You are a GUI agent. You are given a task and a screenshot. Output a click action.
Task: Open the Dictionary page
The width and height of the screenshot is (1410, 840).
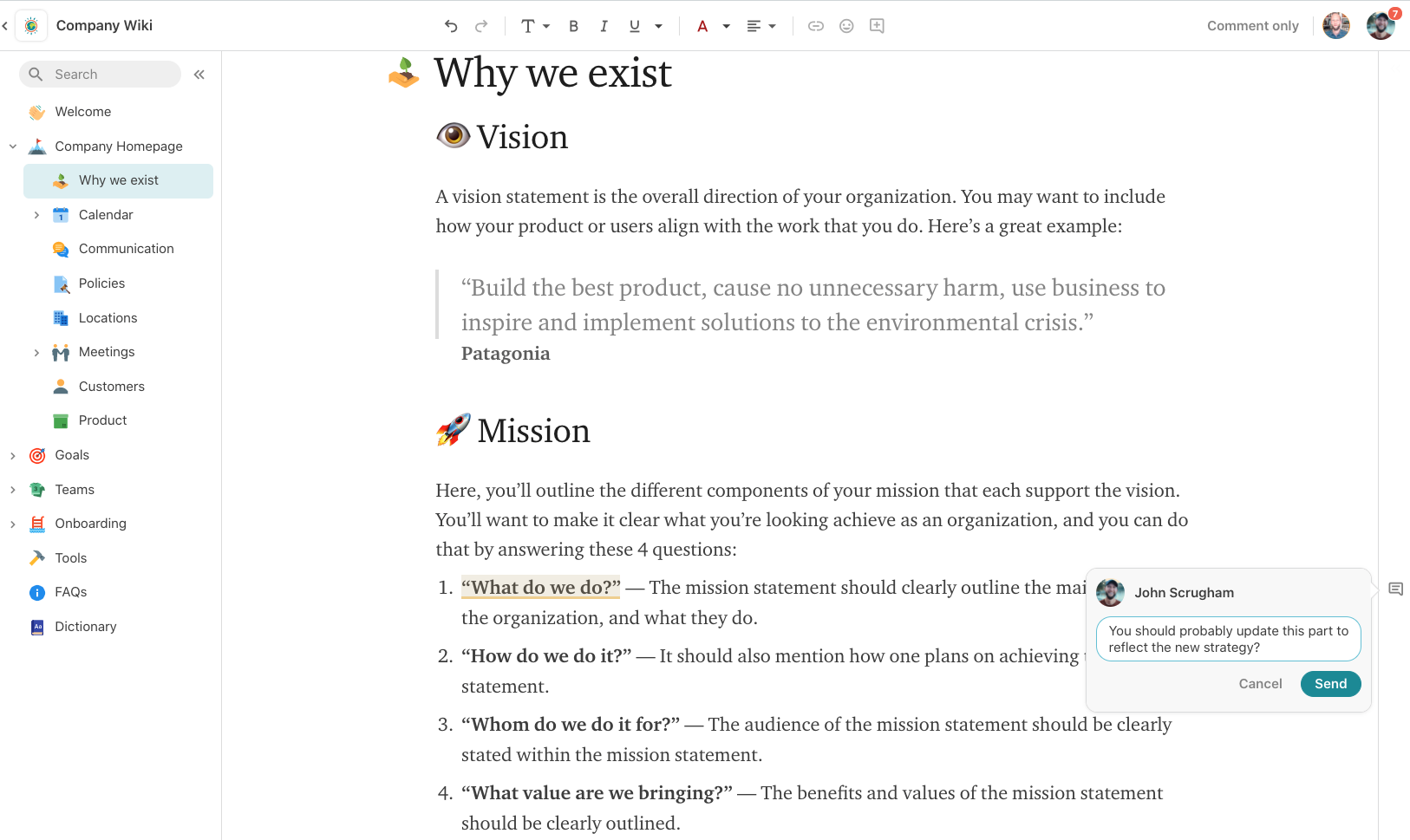coord(85,627)
